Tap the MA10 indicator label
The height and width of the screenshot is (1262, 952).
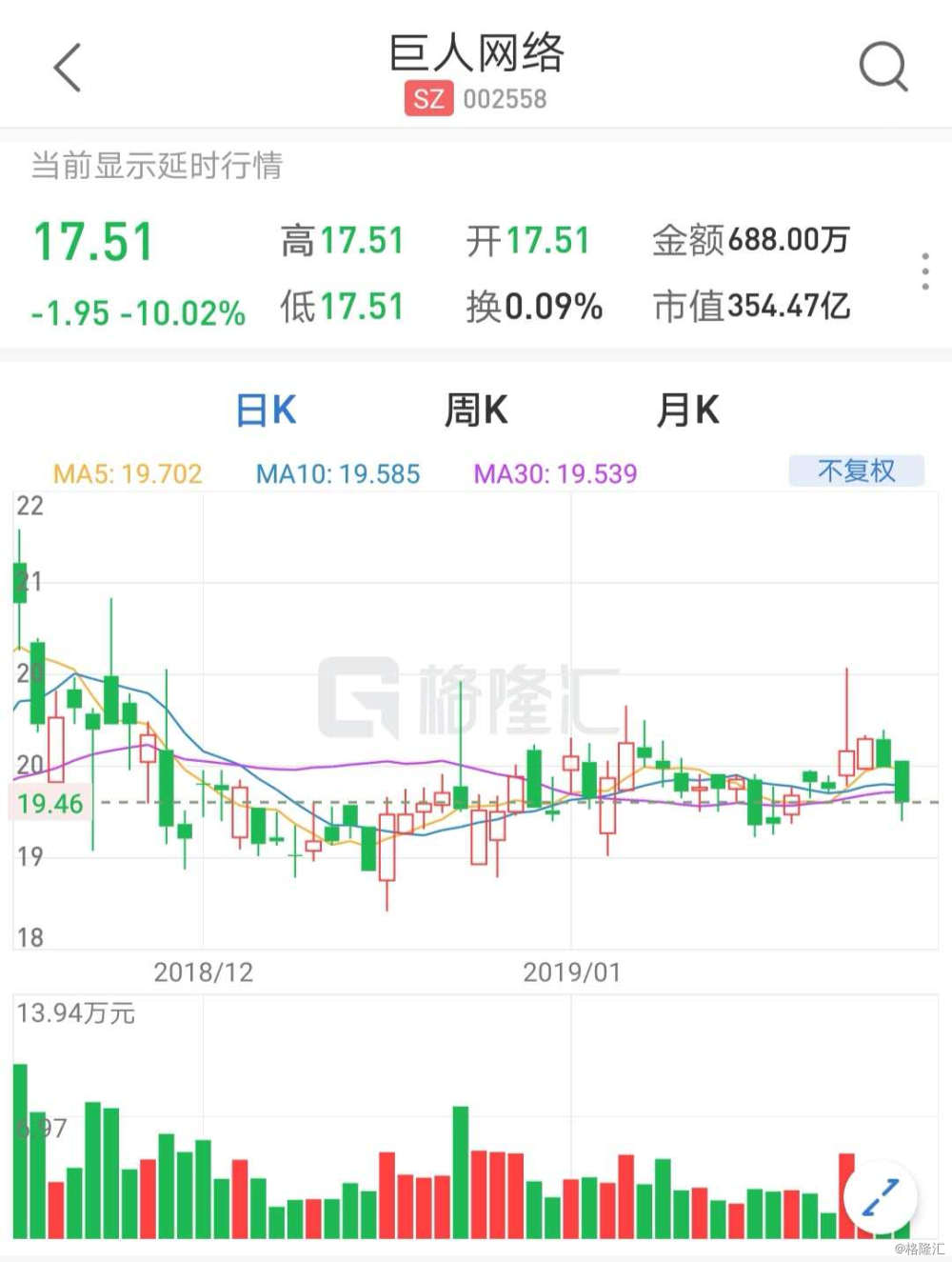tap(338, 473)
